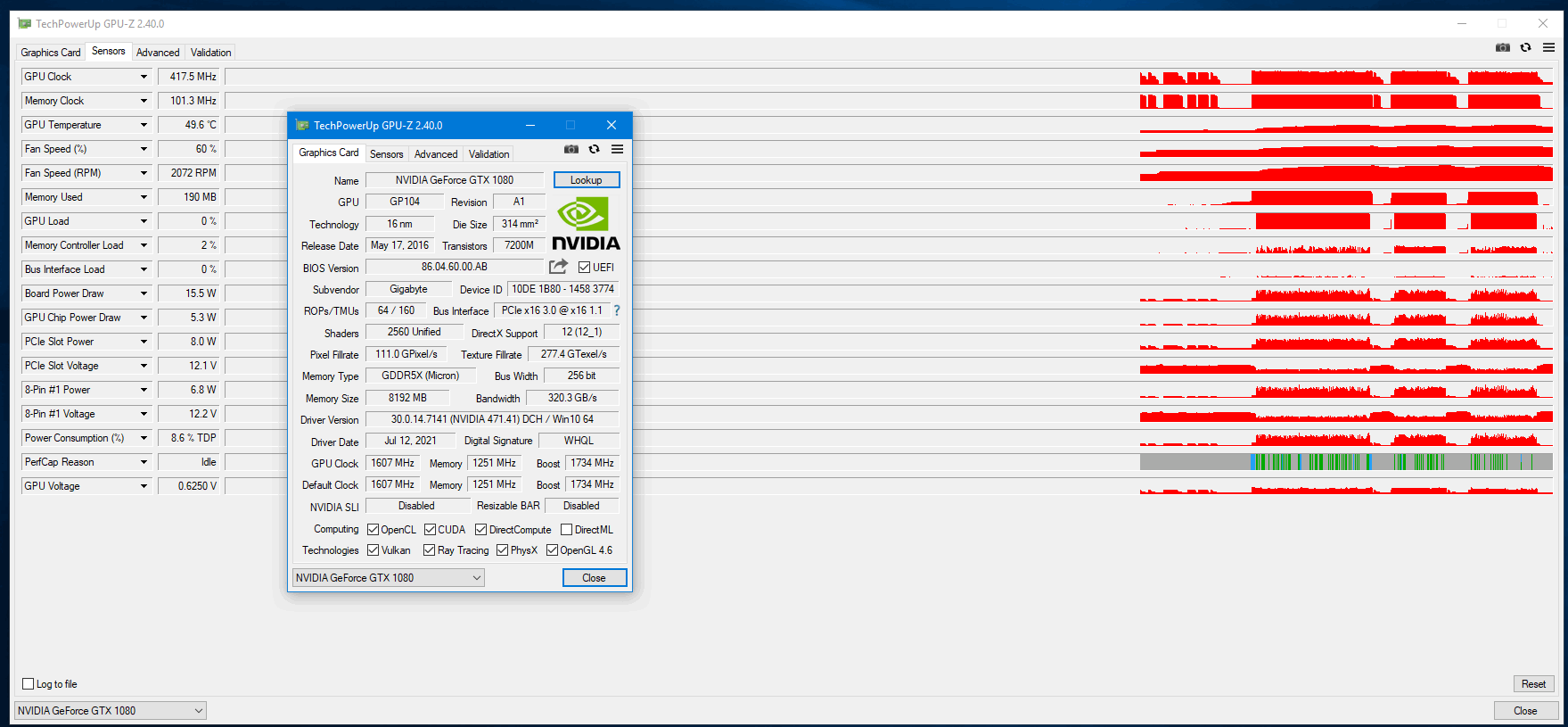Image resolution: width=1568 pixels, height=727 pixels.
Task: Toggle the DirectCompute checkbox
Action: point(480,530)
